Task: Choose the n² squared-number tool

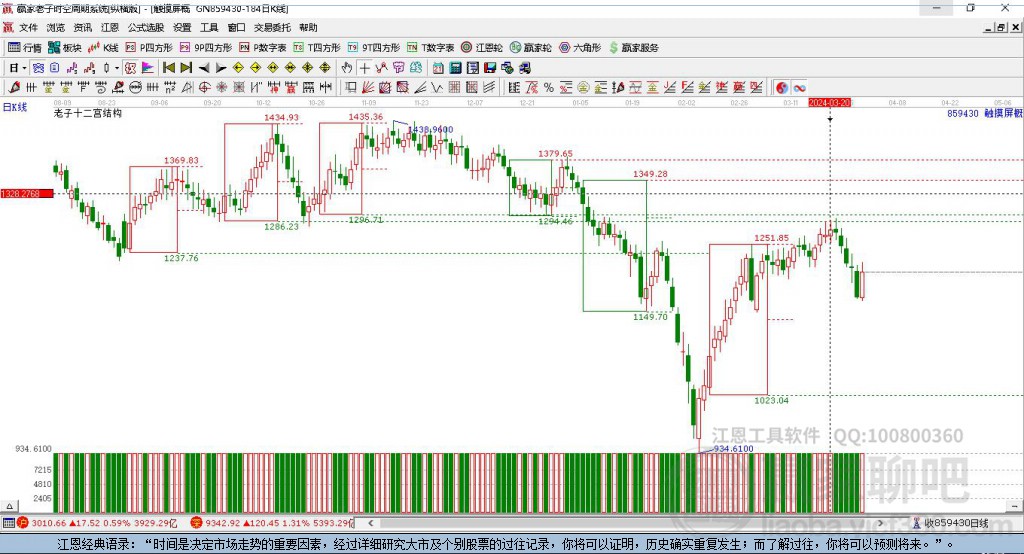Action: [170, 87]
